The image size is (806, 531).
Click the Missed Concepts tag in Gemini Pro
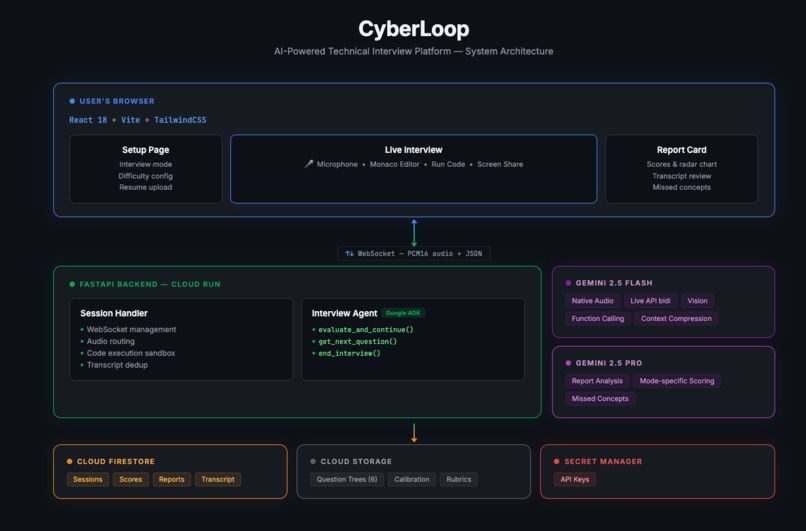click(600, 399)
